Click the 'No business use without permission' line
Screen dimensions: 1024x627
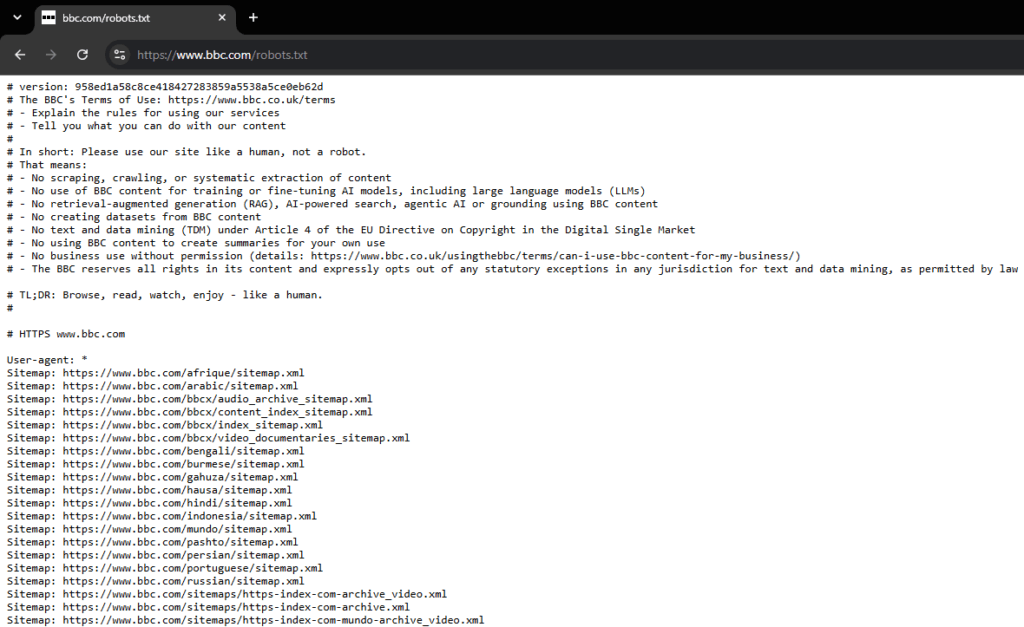404,256
